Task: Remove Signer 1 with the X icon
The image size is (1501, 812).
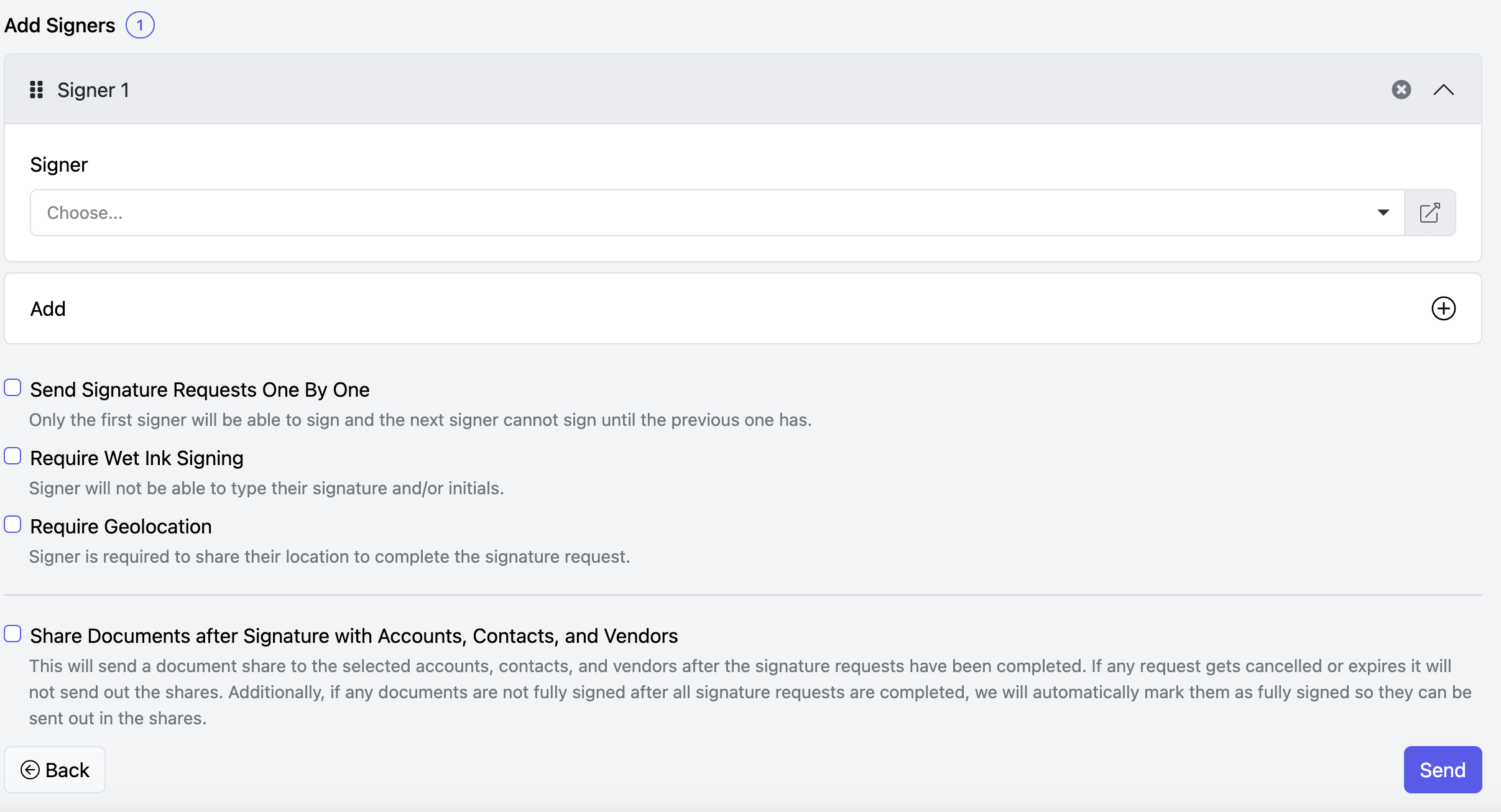Action: coord(1401,90)
